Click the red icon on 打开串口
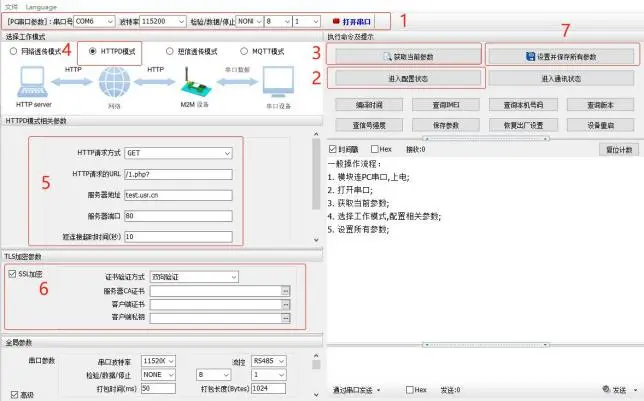 point(336,21)
